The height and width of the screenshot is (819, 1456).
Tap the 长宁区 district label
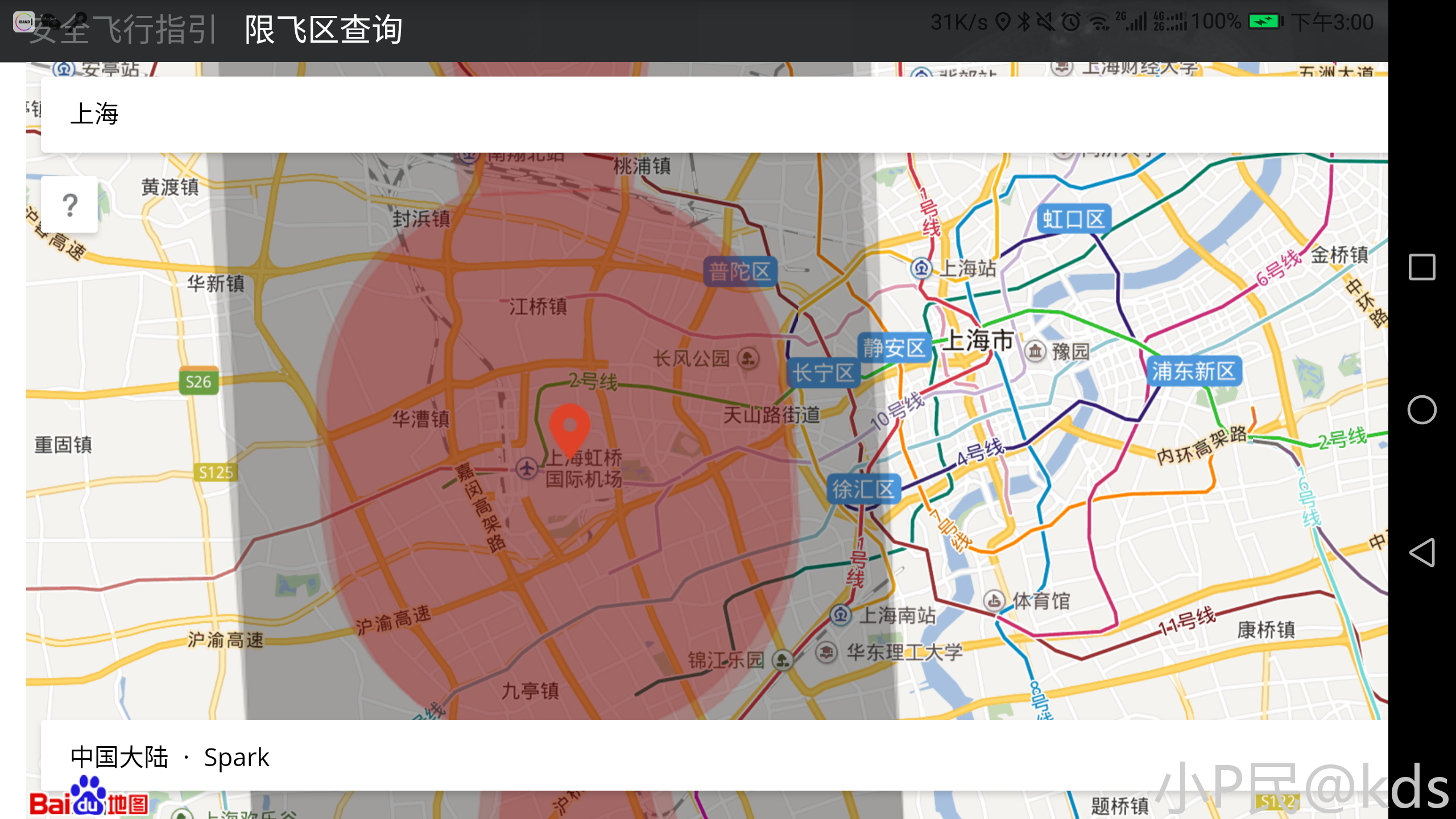pyautogui.click(x=823, y=373)
